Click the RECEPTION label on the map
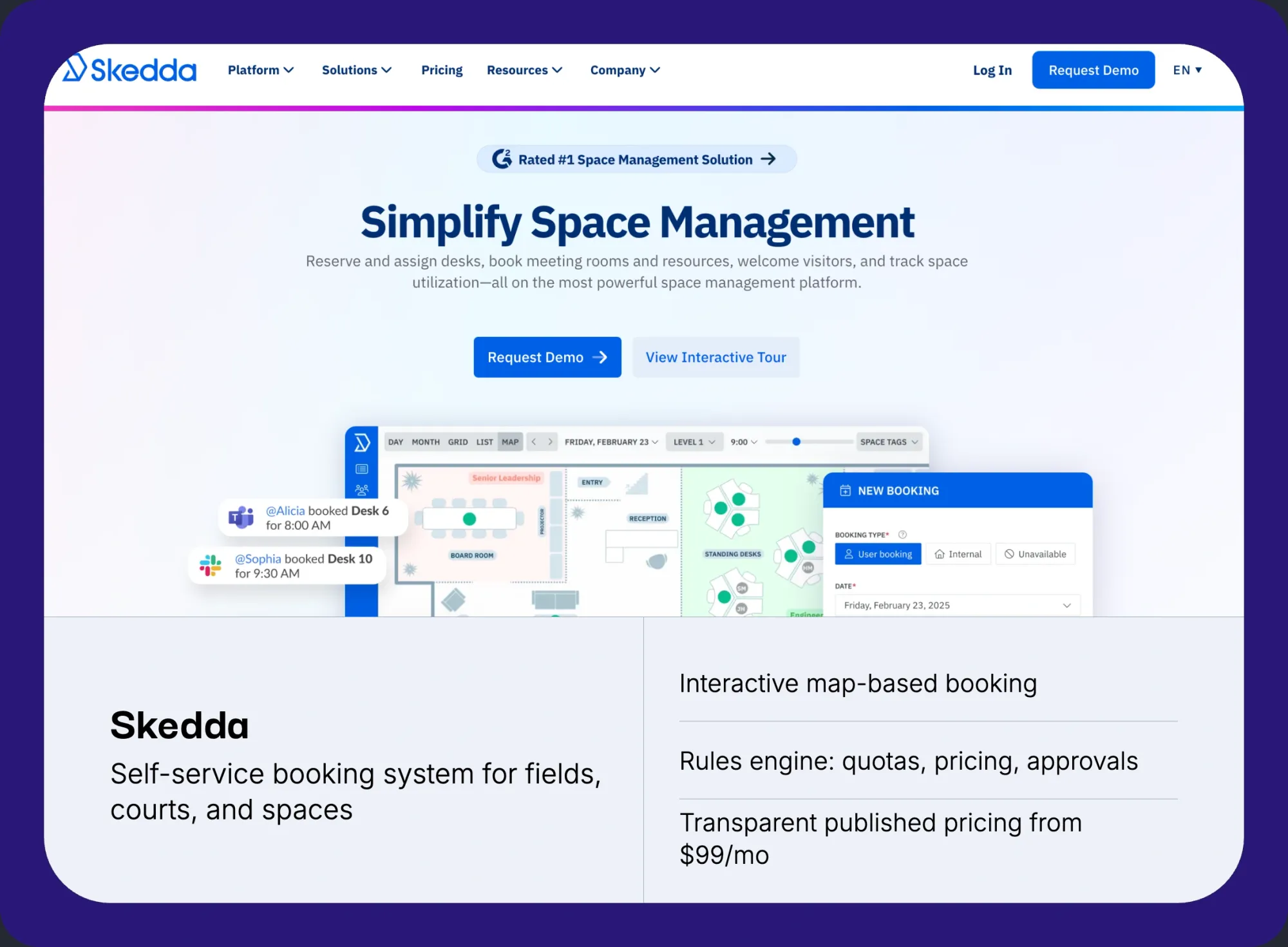The width and height of the screenshot is (1288, 947). pyautogui.click(x=648, y=519)
